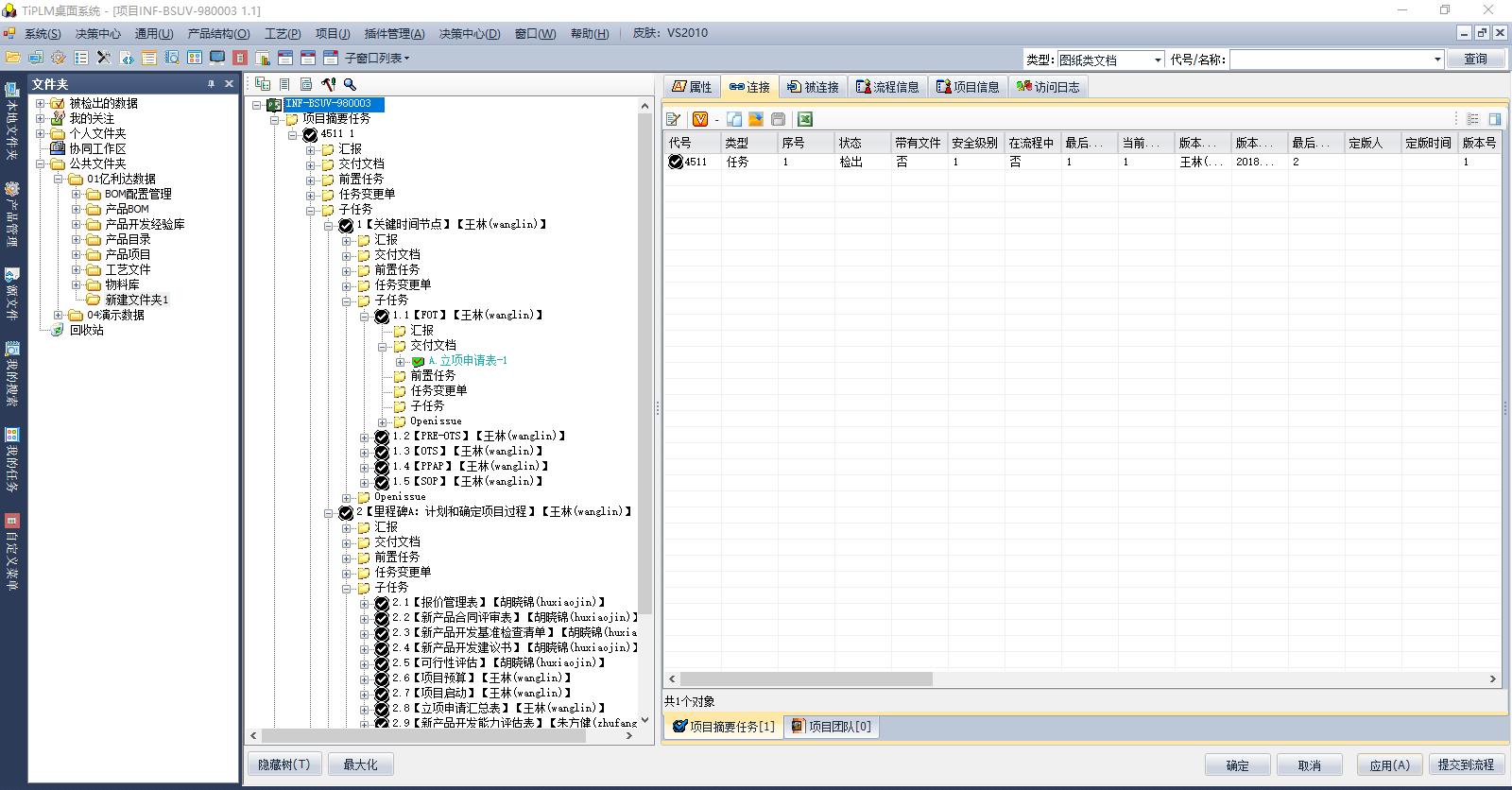The width and height of the screenshot is (1512, 790).
Task: Collapse task 2 里程碑A node
Action: [329, 512]
